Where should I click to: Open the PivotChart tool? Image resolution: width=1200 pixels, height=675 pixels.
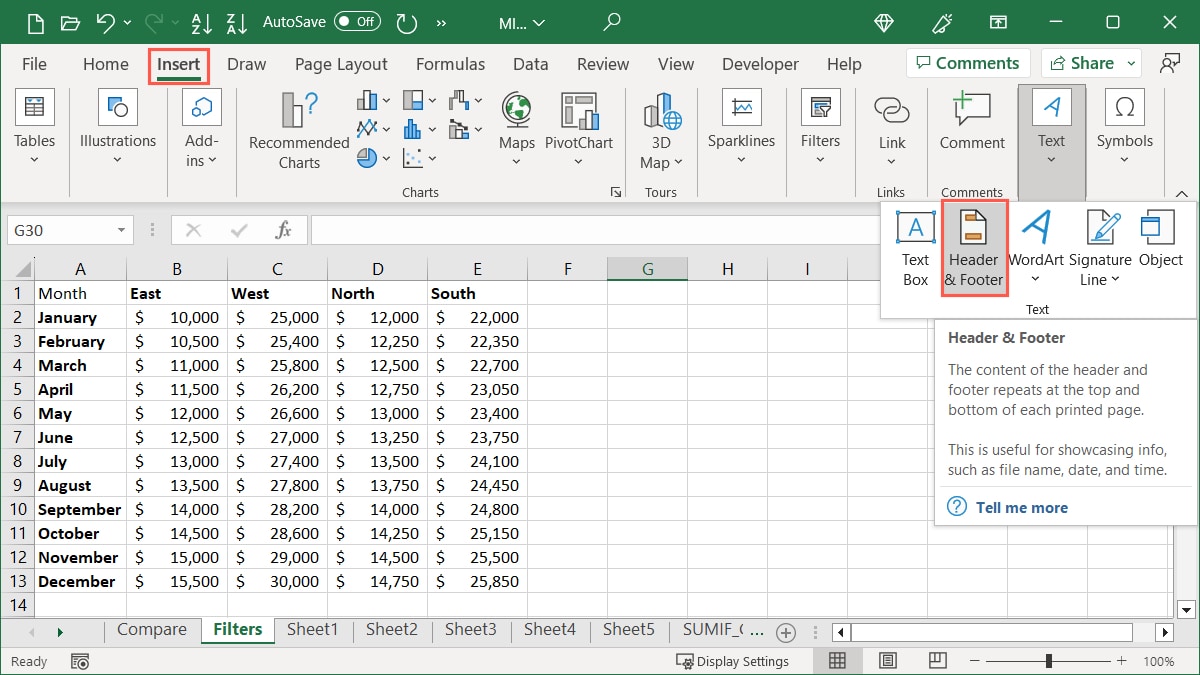click(579, 125)
